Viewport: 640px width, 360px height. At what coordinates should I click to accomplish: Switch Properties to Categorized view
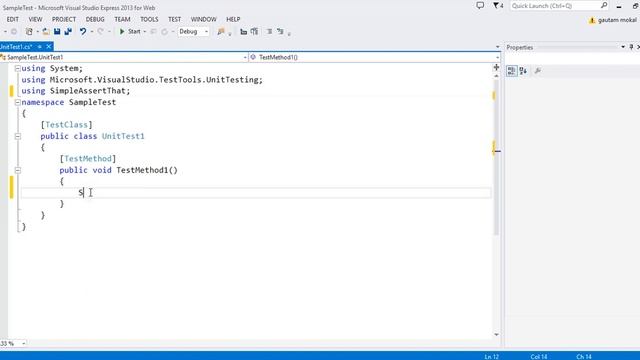coord(511,71)
